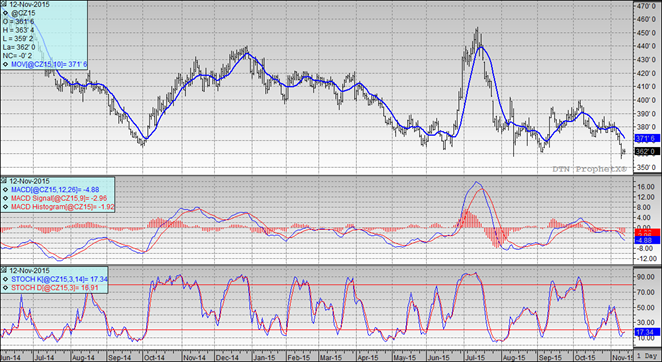Screen dimensions: 662x362
Task: Click the blue 17.34 stochastic value tag
Action: [x=647, y=332]
